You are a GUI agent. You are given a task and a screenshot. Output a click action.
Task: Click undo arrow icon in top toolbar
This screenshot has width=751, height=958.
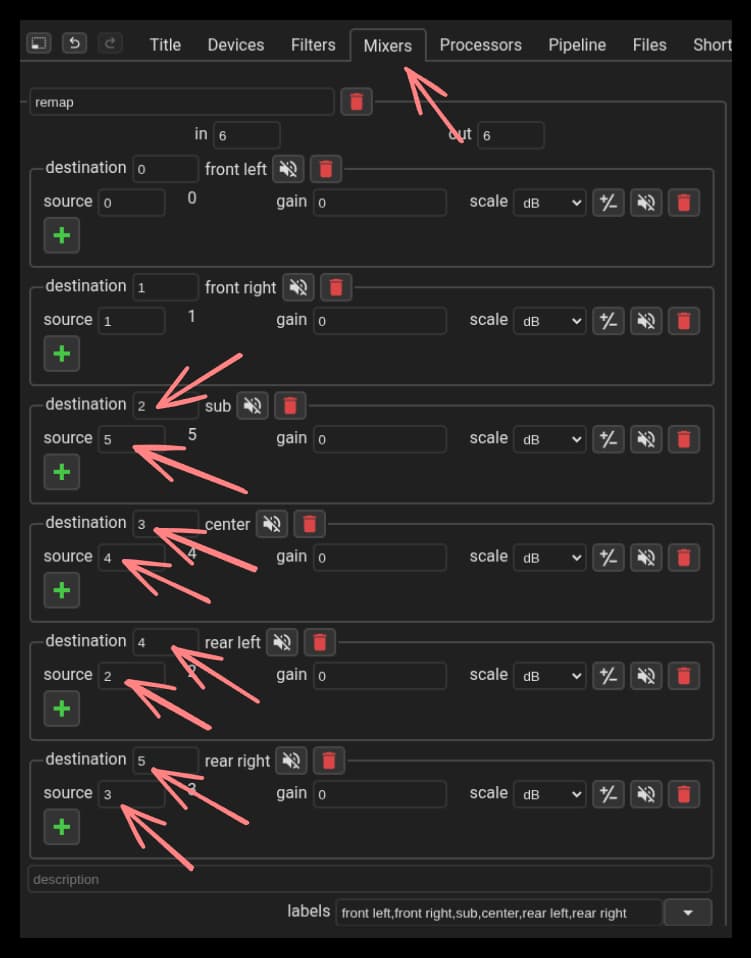tap(74, 43)
